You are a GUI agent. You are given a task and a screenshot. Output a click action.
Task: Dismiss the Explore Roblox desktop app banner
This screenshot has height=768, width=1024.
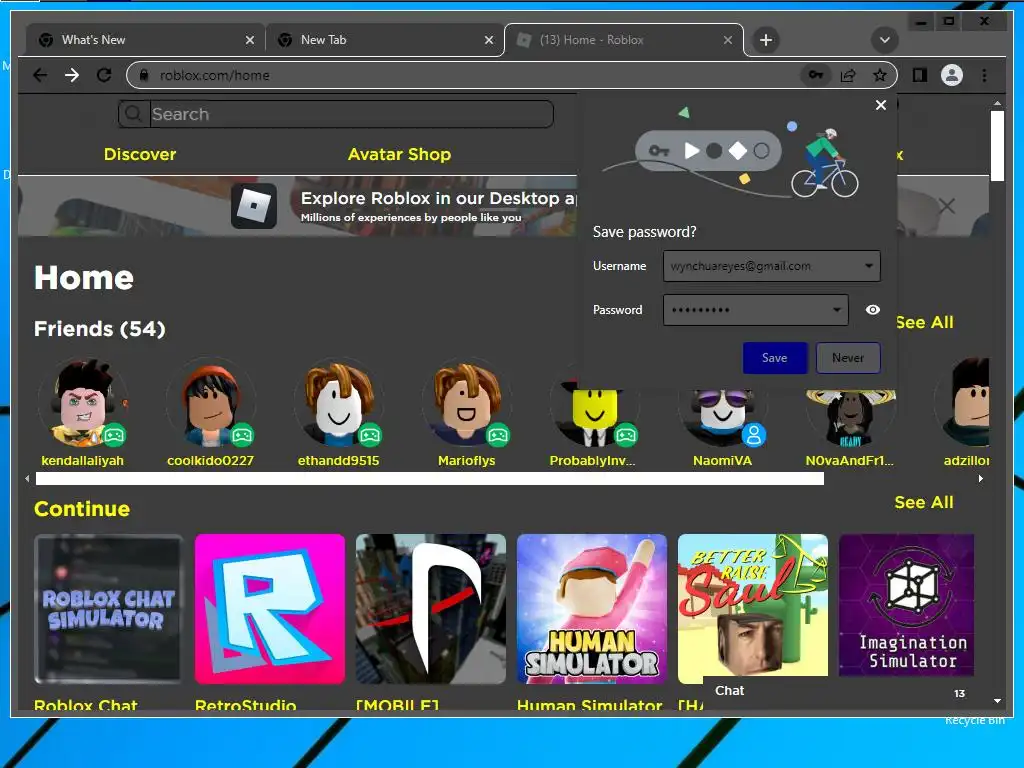[946, 206]
